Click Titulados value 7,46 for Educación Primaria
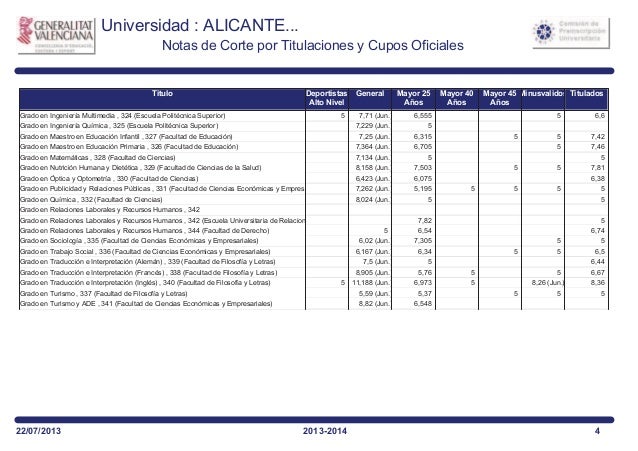Image resolution: width=638 pixels, height=451 pixels. 598,147
